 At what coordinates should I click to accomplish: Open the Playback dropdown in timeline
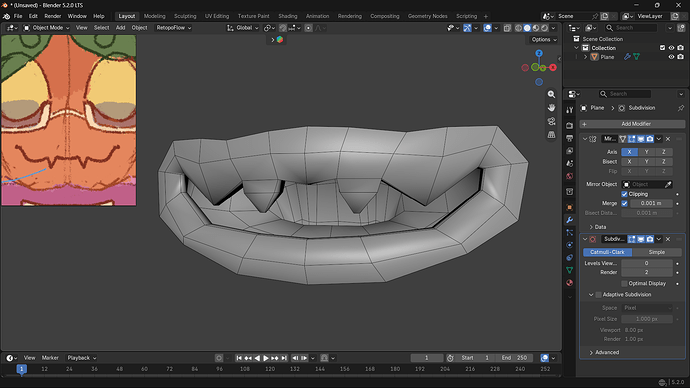pyautogui.click(x=81, y=358)
